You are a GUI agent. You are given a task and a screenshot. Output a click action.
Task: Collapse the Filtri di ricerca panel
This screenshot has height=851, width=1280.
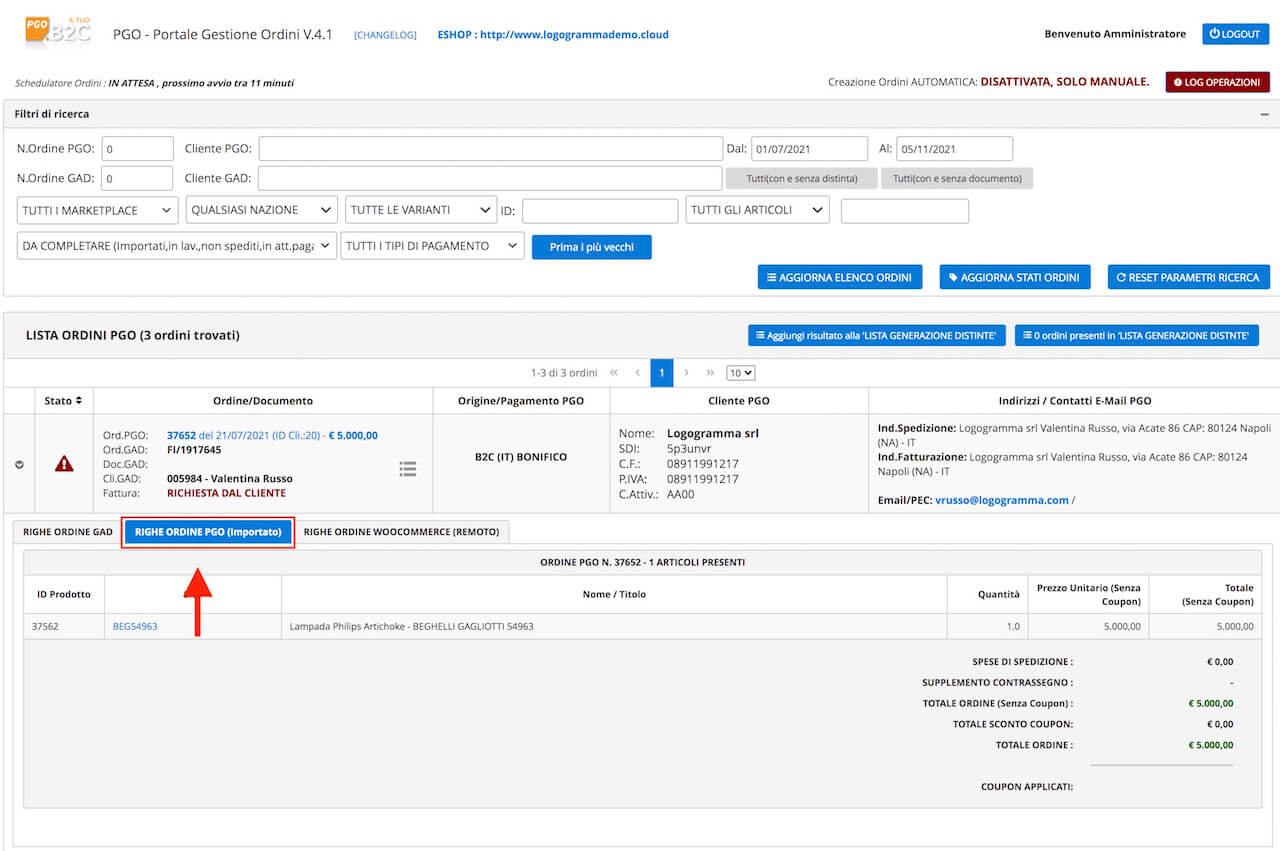point(1265,115)
